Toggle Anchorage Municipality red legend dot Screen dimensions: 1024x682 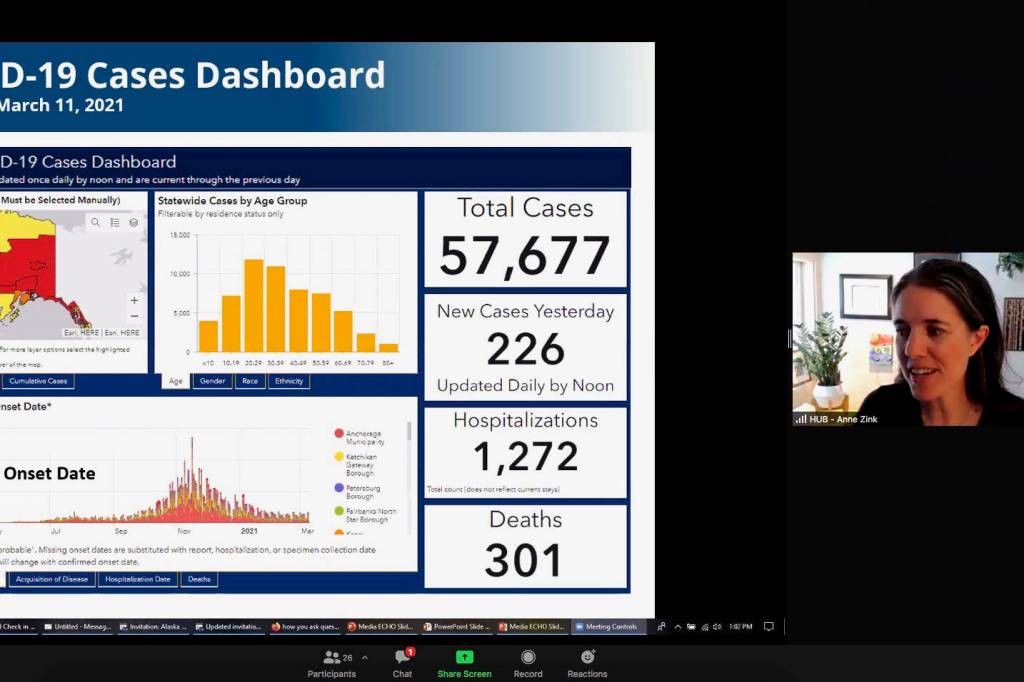click(x=340, y=434)
